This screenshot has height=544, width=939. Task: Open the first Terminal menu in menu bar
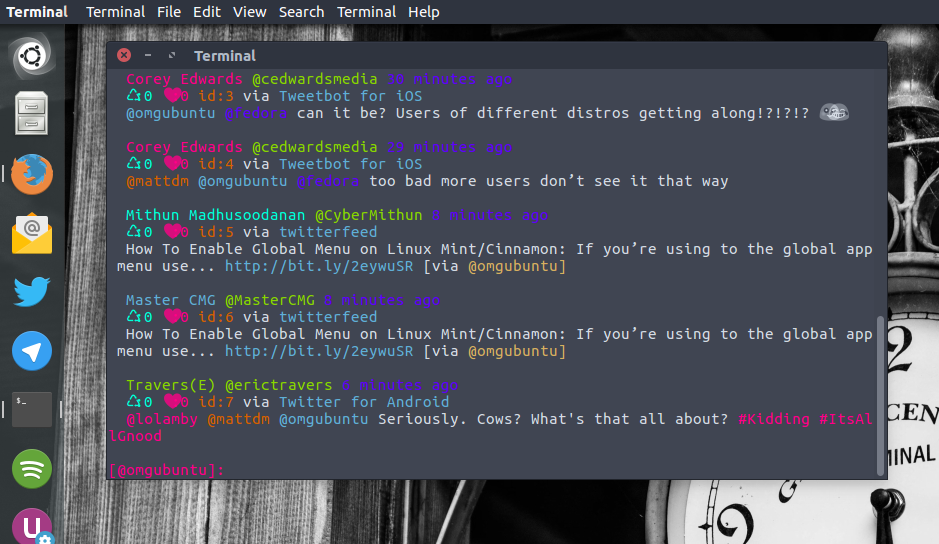115,12
